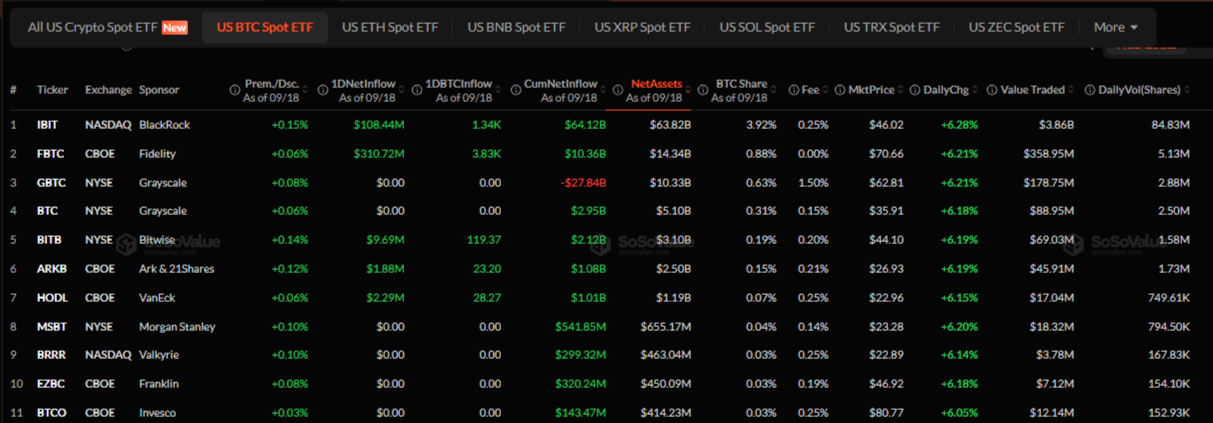Click the Sponsor column header
The image size is (1213, 423).
point(160,90)
